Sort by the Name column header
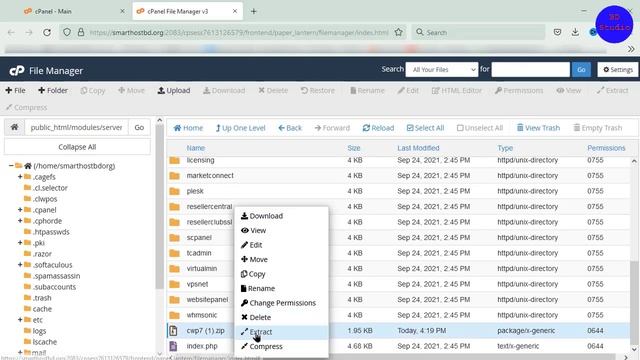 (196, 148)
